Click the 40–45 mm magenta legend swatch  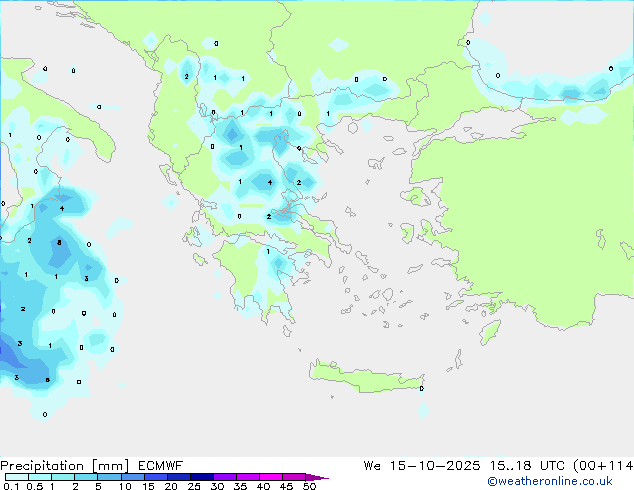click(271, 477)
